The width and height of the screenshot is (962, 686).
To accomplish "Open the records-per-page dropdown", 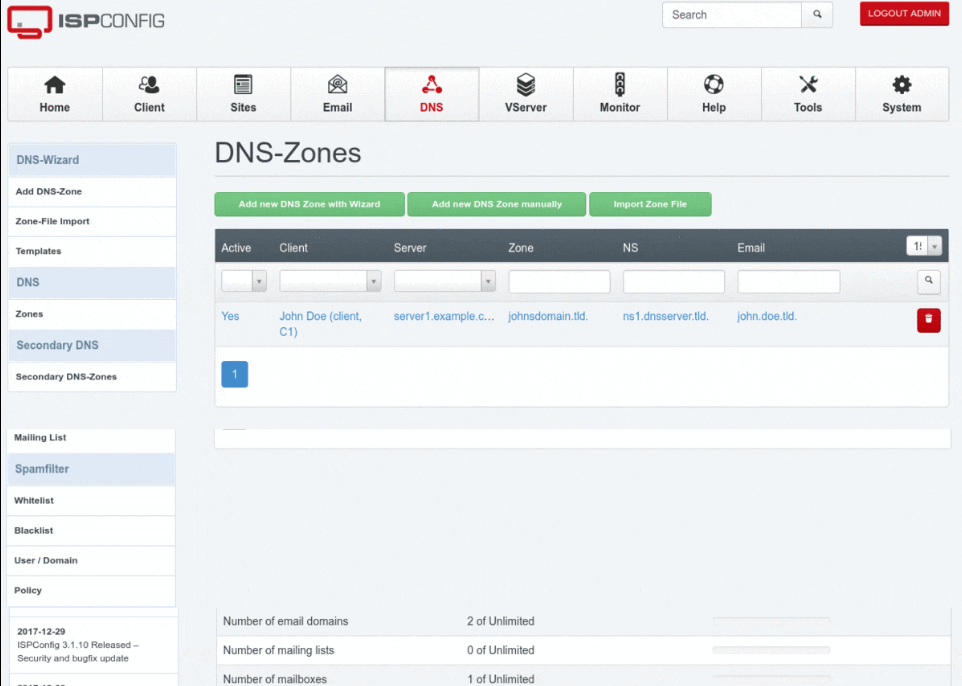I will (x=924, y=247).
